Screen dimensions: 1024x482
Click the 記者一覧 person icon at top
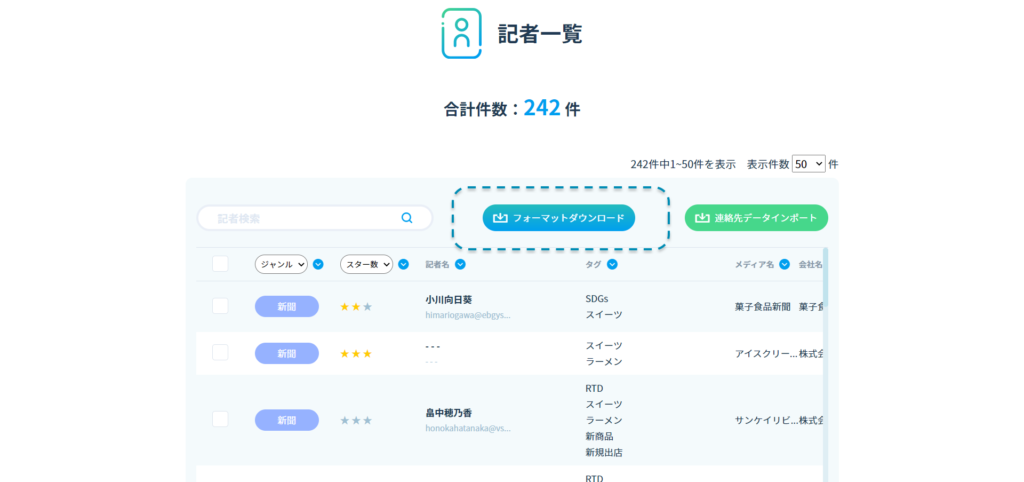pos(461,33)
